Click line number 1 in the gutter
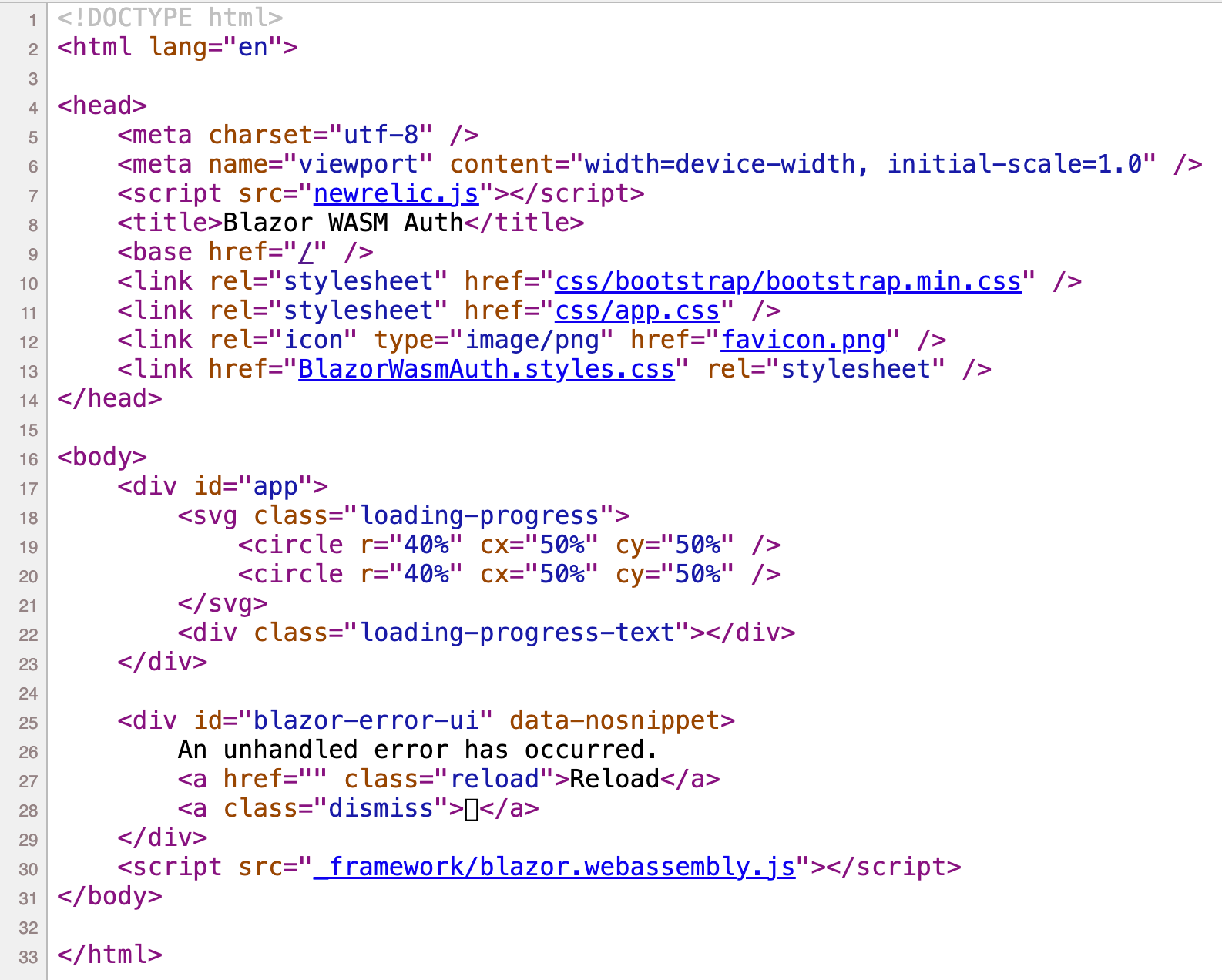 point(32,20)
